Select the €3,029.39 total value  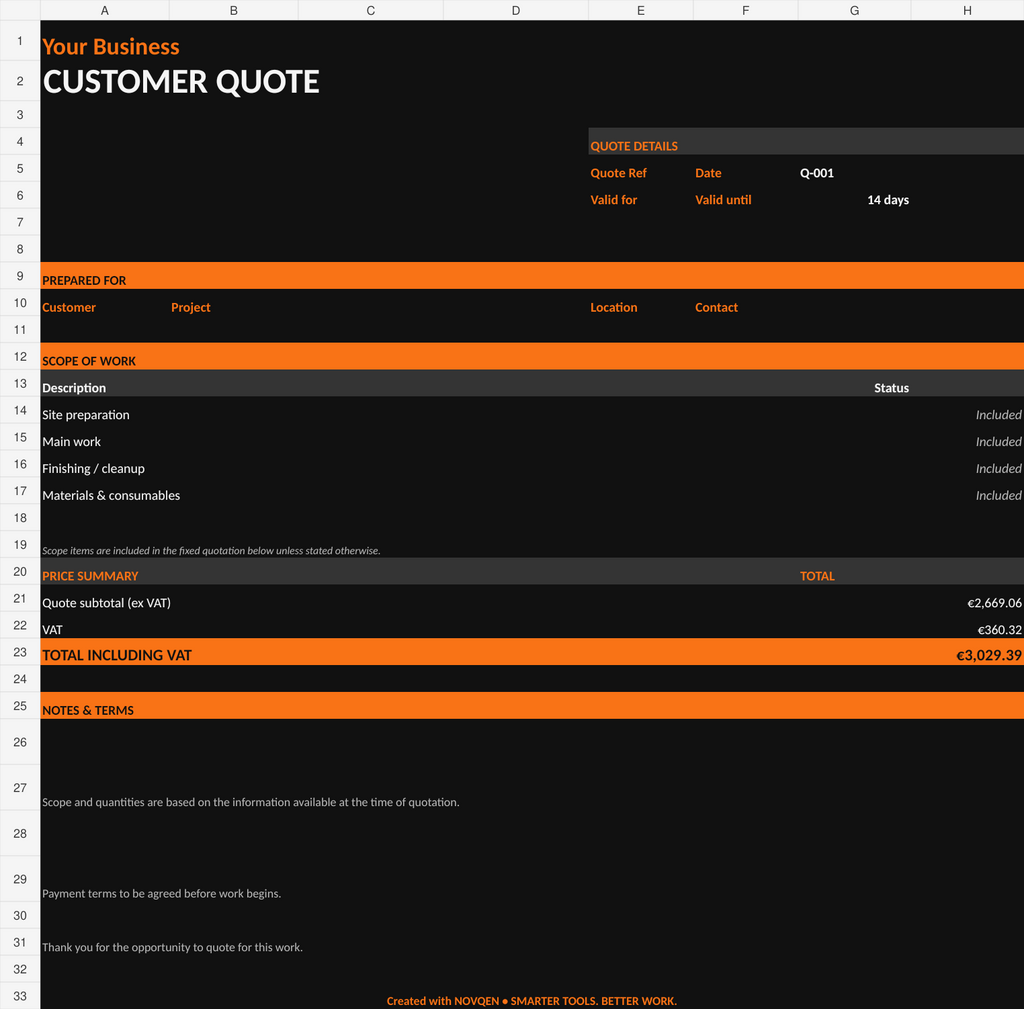(x=989, y=655)
